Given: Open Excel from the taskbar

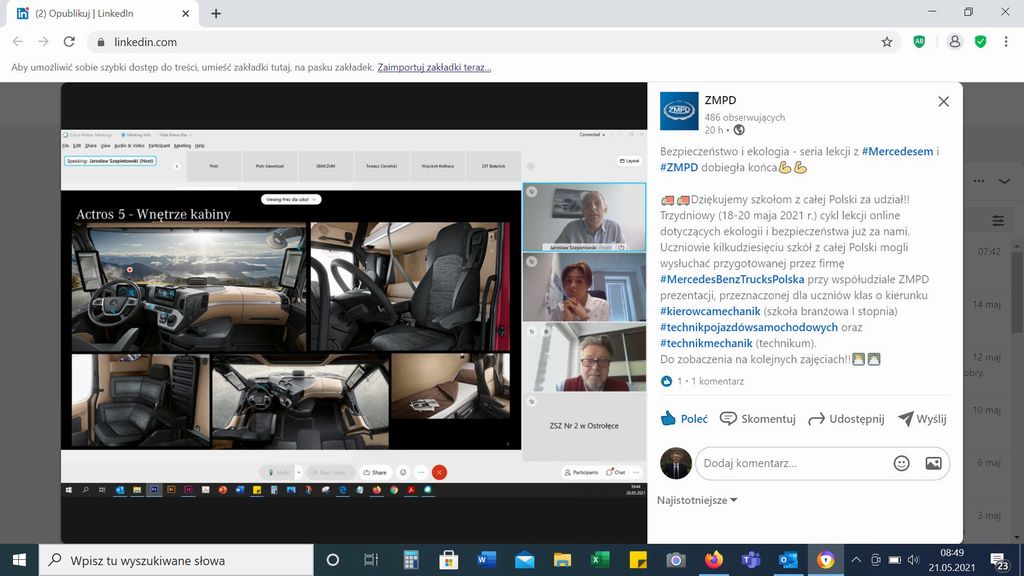Looking at the screenshot, I should 600,560.
